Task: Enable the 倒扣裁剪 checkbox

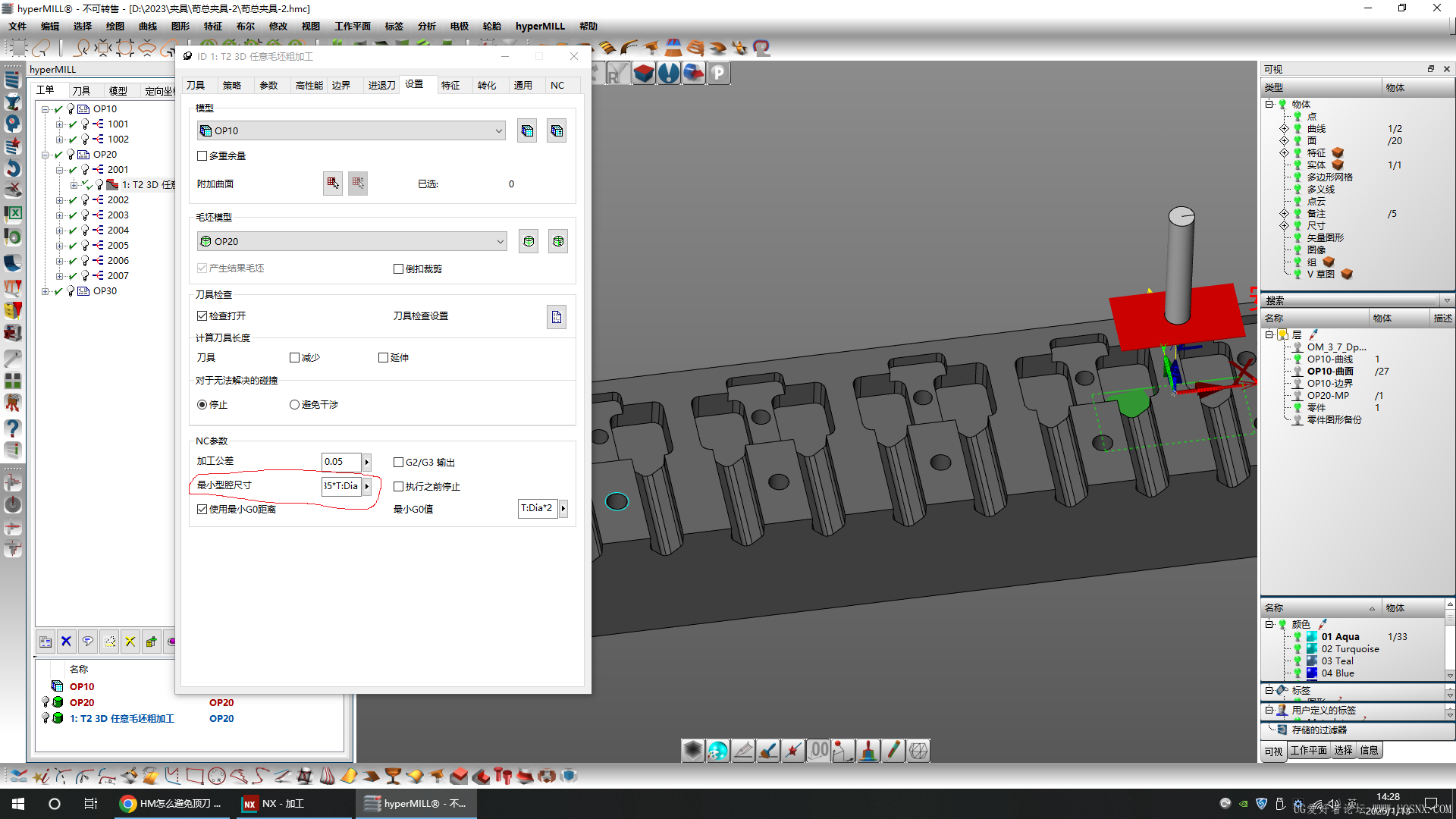Action: pos(398,268)
